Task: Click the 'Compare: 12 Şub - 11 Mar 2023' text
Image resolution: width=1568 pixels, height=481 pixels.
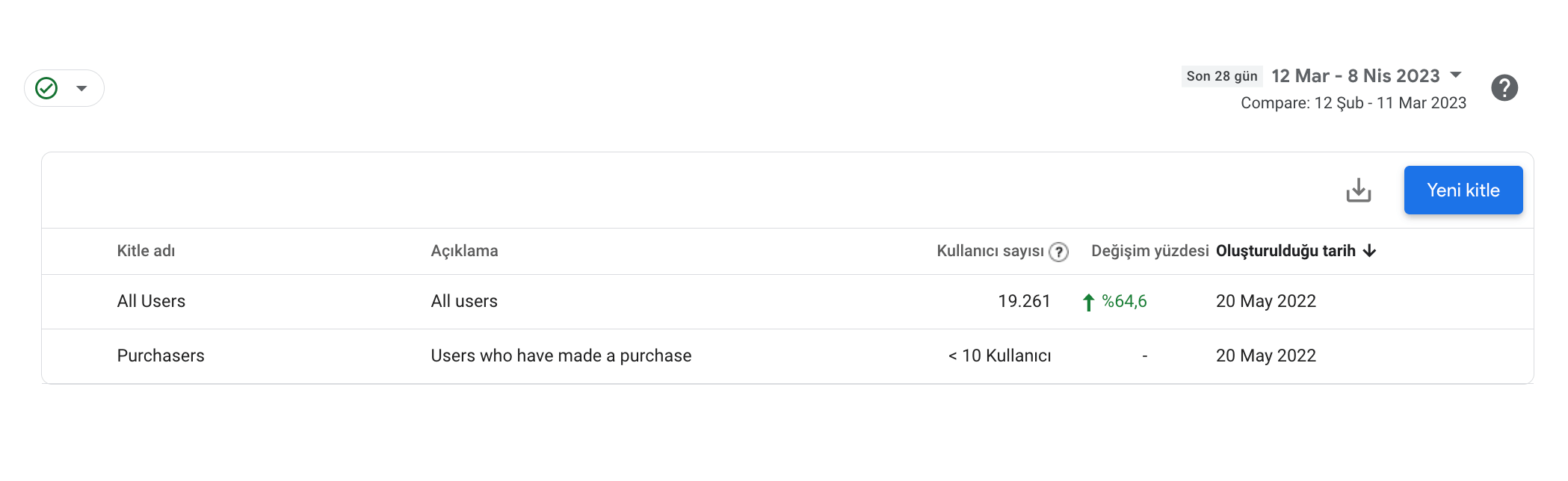Action: click(1353, 103)
